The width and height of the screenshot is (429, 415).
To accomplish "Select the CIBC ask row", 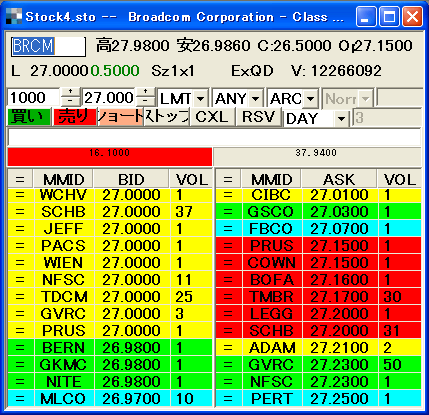I will [318, 195].
